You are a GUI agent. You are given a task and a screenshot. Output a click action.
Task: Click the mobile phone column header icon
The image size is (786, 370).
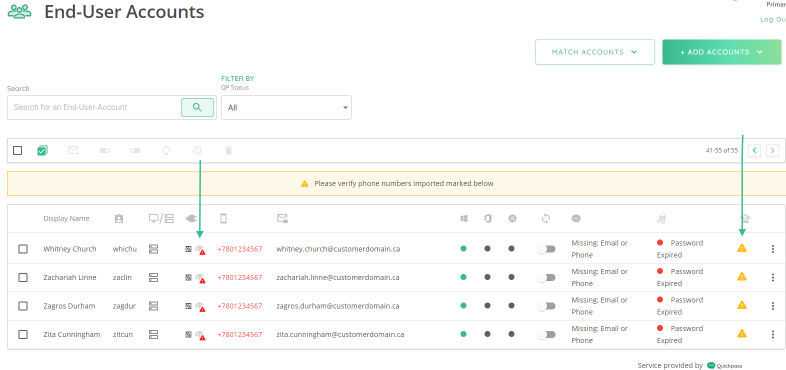click(224, 219)
